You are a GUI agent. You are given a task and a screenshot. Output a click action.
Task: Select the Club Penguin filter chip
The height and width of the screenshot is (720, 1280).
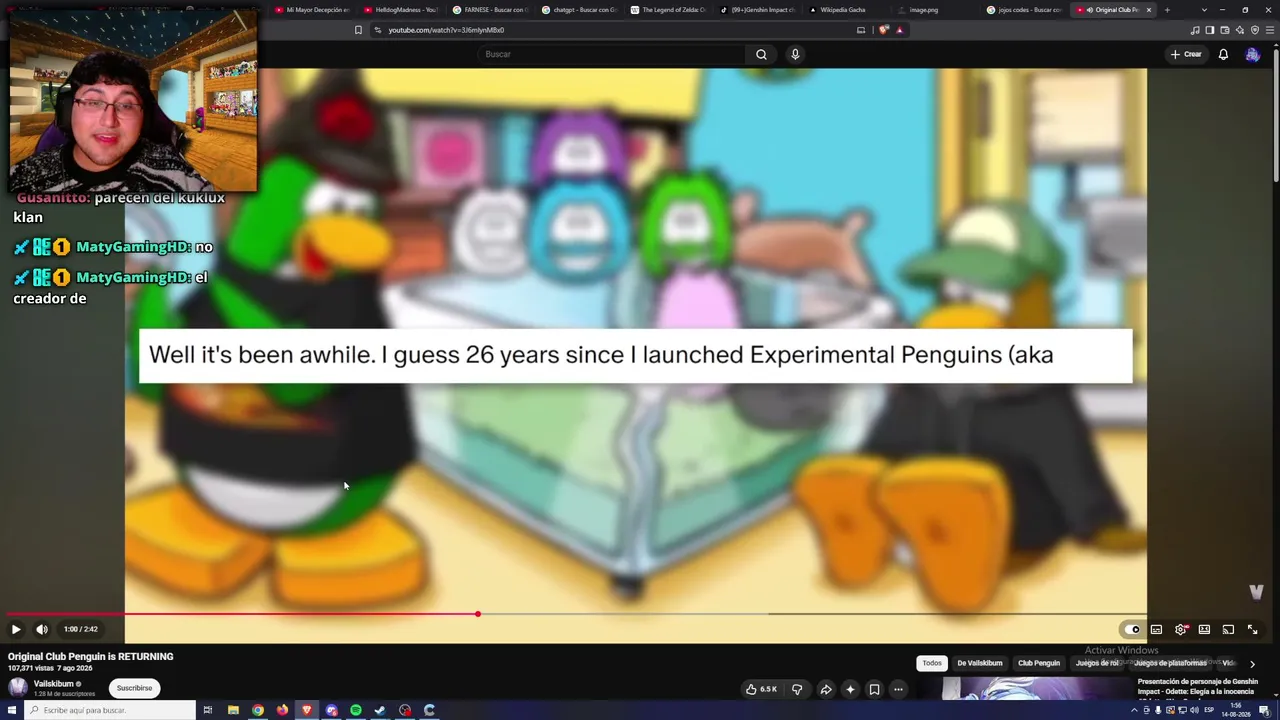point(1039,663)
